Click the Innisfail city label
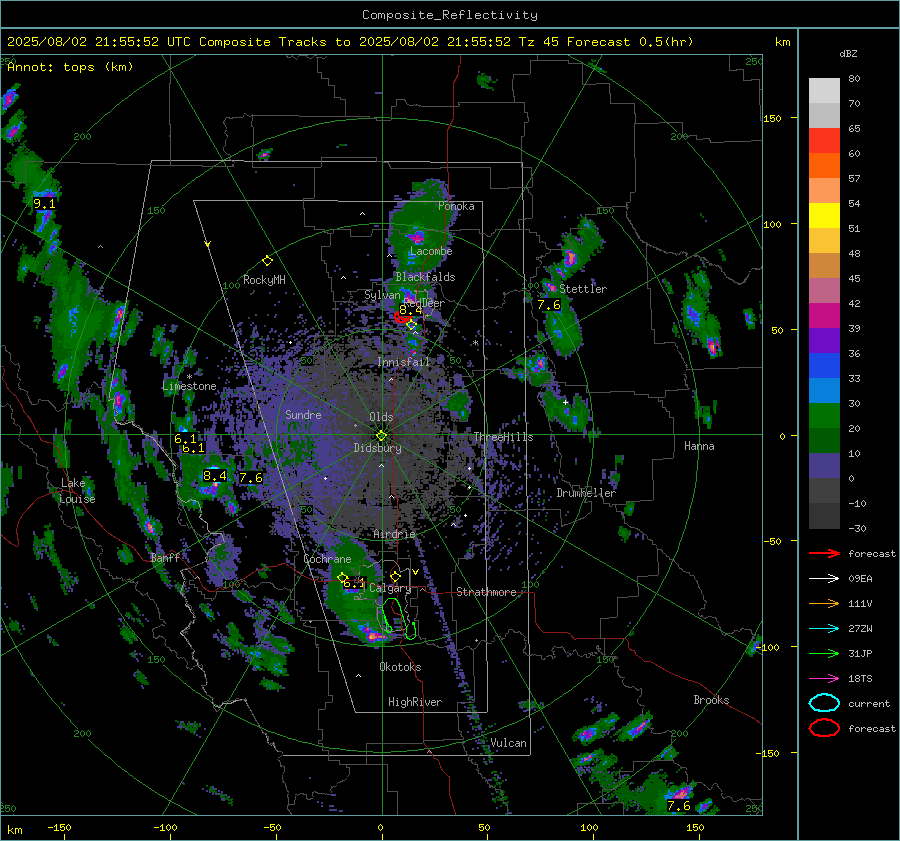The width and height of the screenshot is (900, 841). pyautogui.click(x=403, y=362)
